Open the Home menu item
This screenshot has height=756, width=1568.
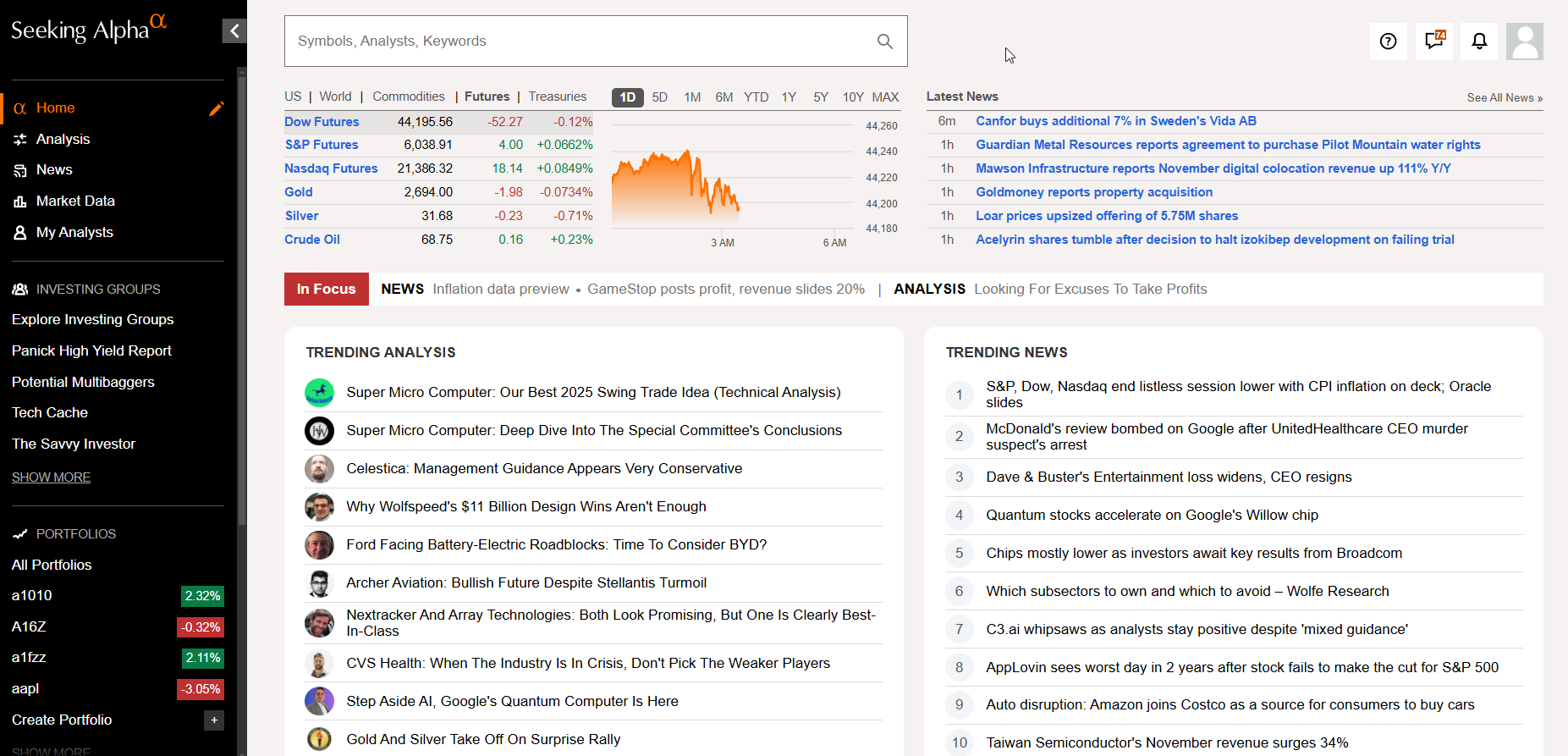click(x=56, y=108)
